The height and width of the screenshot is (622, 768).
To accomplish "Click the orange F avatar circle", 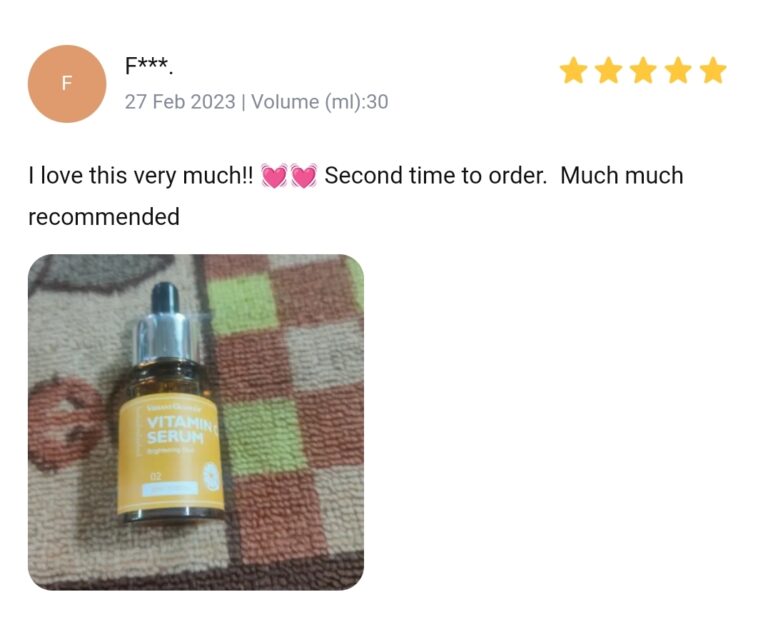I will point(67,84).
